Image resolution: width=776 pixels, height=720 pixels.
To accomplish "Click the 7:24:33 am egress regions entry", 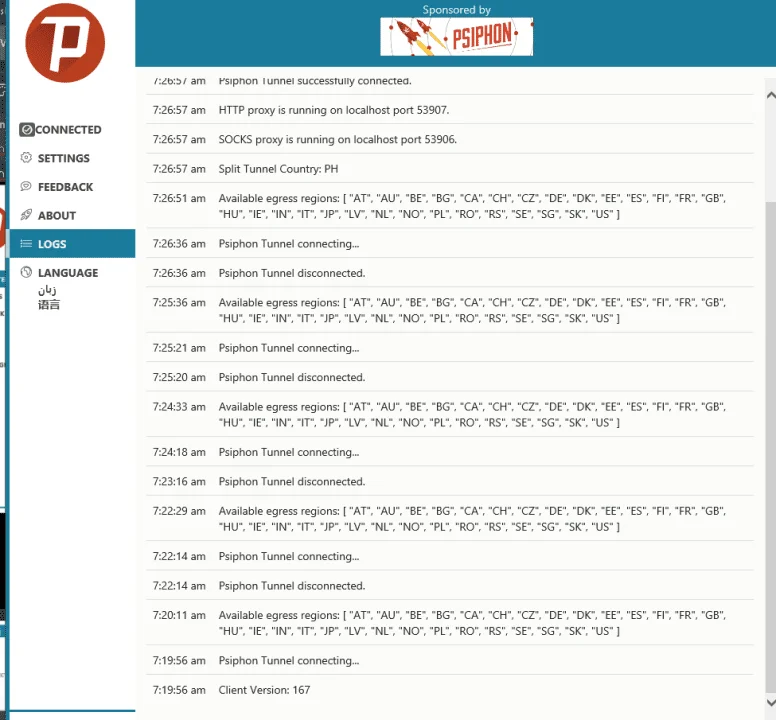I will tap(449, 415).
